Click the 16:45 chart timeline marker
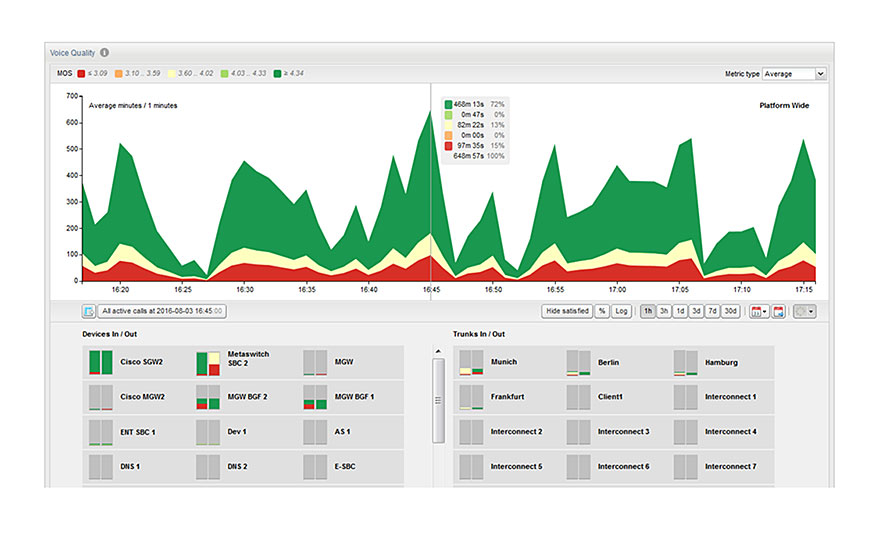The height and width of the screenshot is (533, 880). [x=431, y=191]
